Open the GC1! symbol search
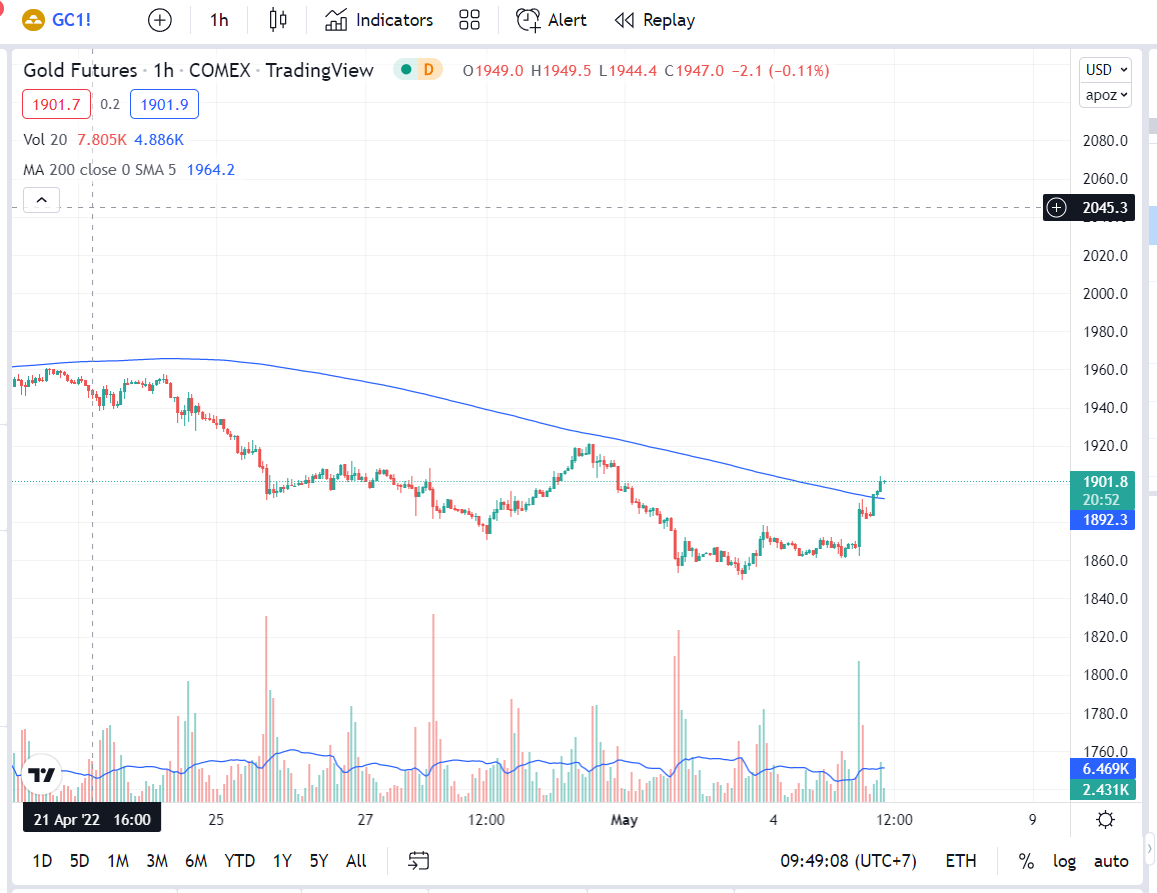The height and width of the screenshot is (893, 1157). pos(72,20)
